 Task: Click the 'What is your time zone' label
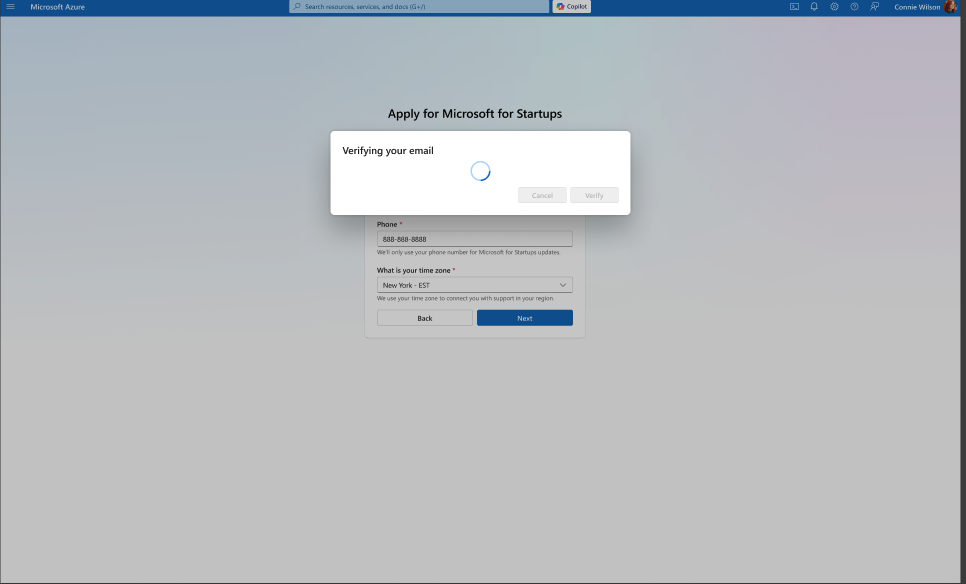pos(413,270)
